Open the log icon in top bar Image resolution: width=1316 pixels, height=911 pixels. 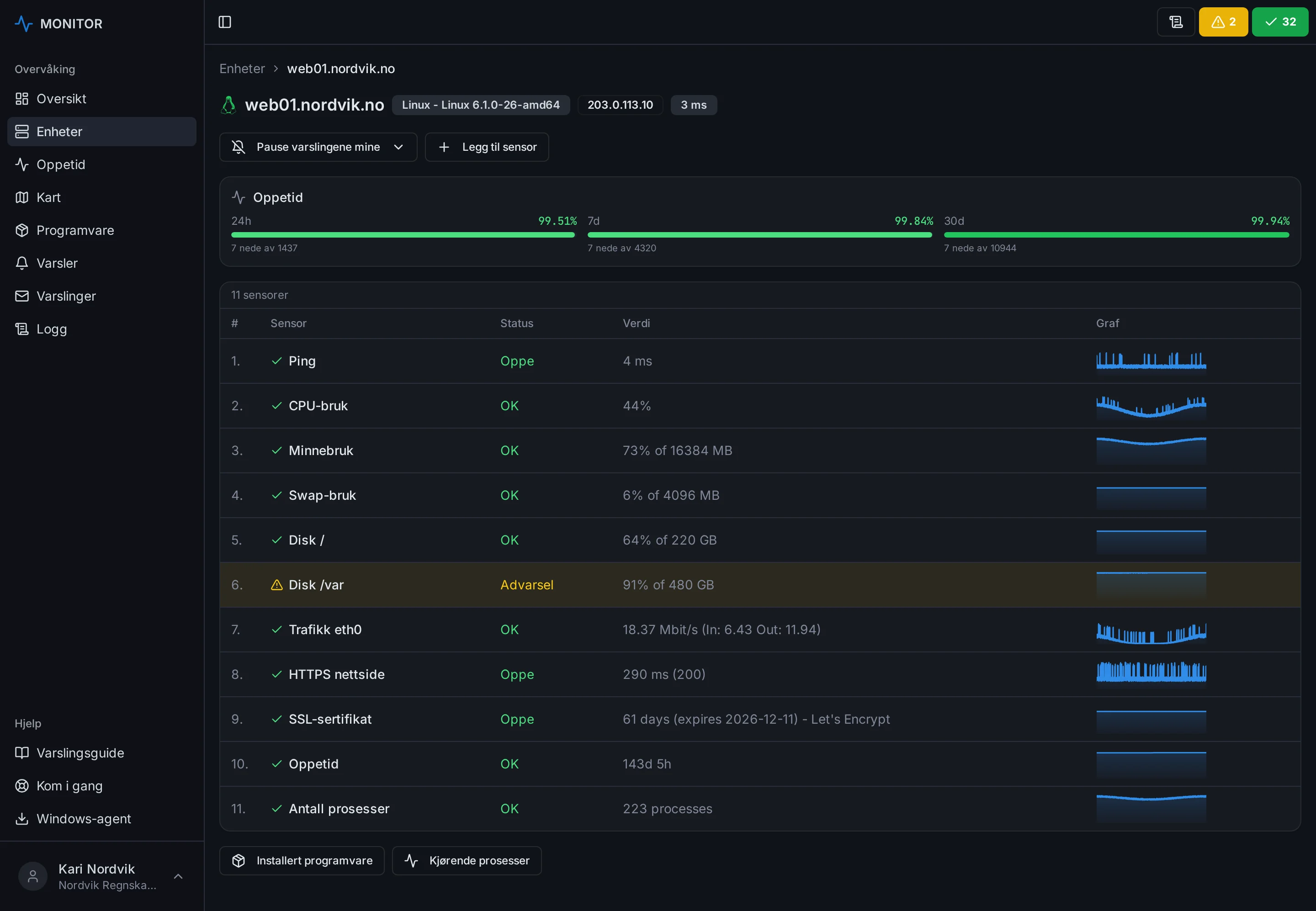point(1176,21)
